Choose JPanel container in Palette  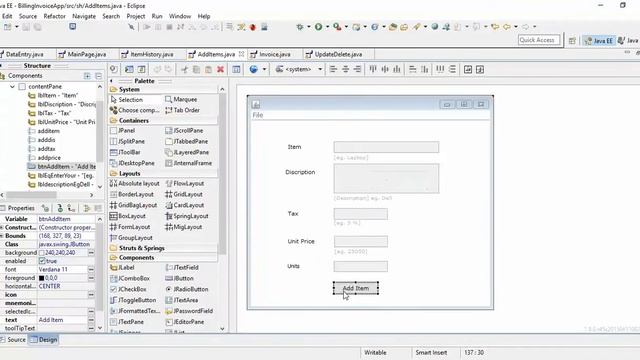point(122,131)
